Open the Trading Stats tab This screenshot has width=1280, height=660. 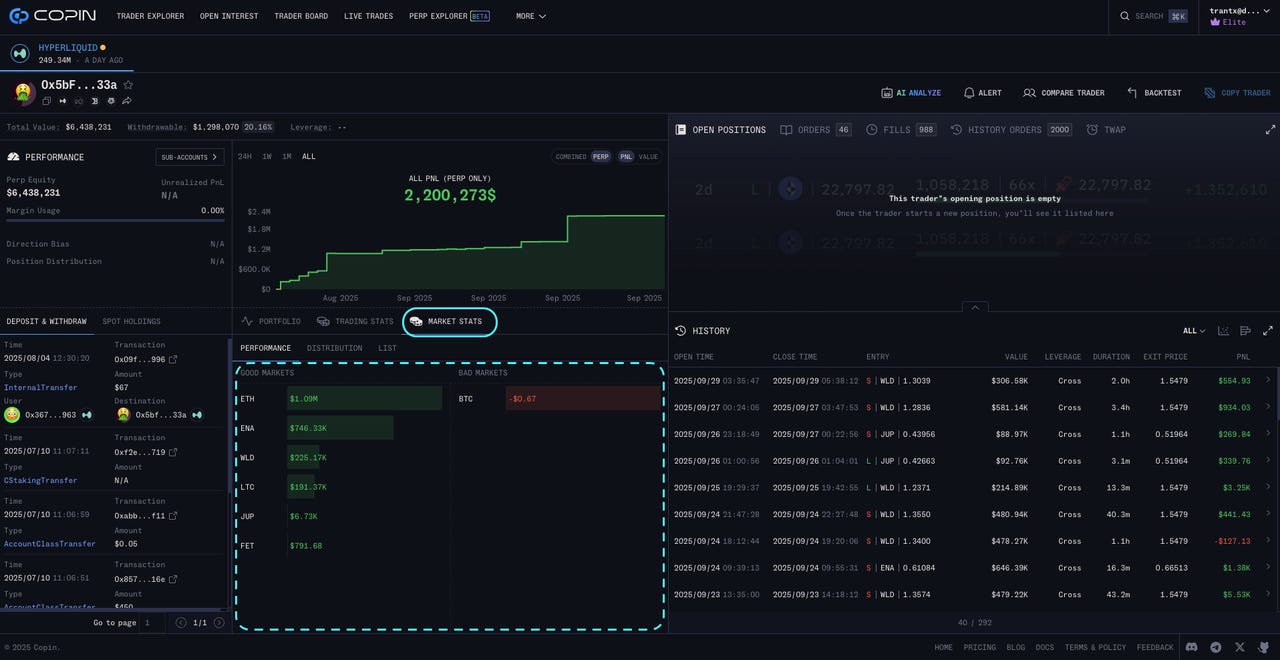tap(355, 321)
